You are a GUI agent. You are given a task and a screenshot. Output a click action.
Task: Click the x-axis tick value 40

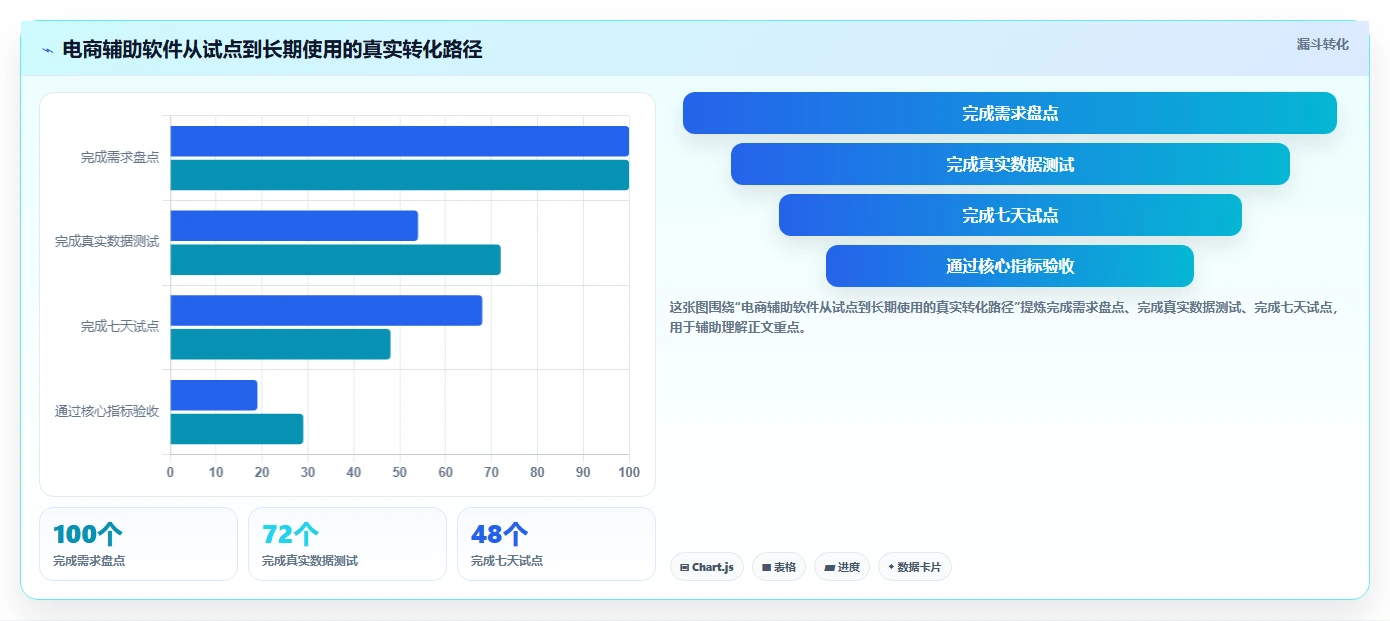tap(354, 472)
